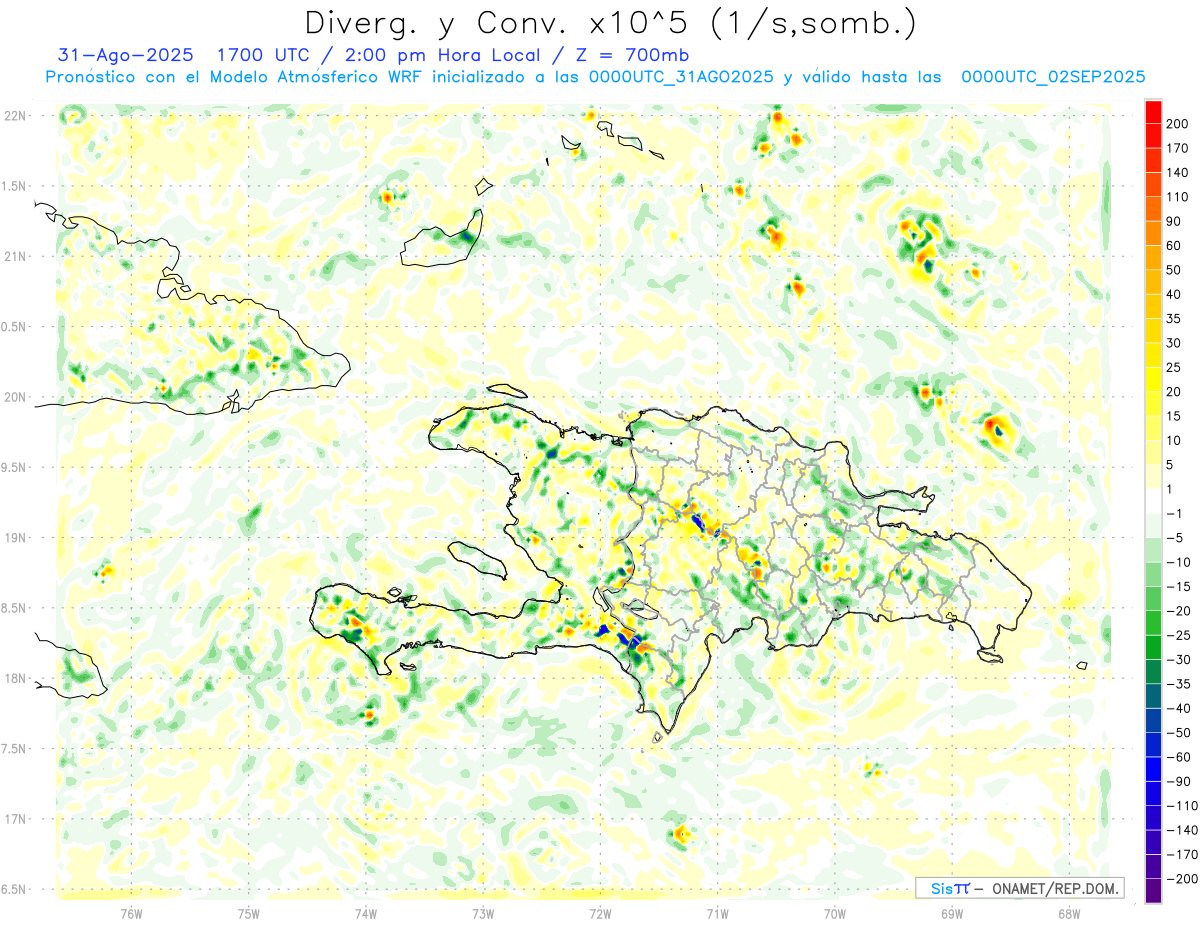The height and width of the screenshot is (927, 1200).
Task: Click the '73W' longitude label
Action: point(483,914)
